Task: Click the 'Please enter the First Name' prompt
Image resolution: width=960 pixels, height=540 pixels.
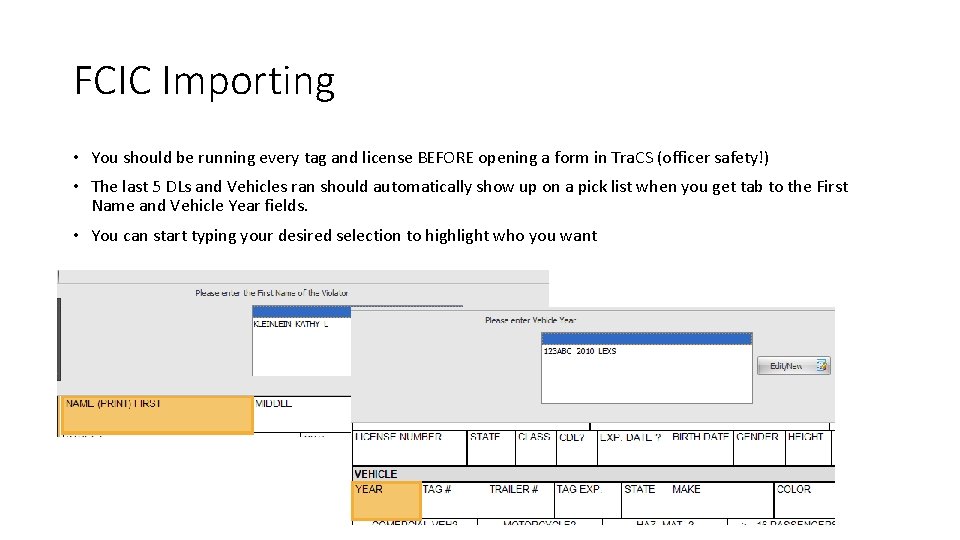Action: tap(272, 293)
